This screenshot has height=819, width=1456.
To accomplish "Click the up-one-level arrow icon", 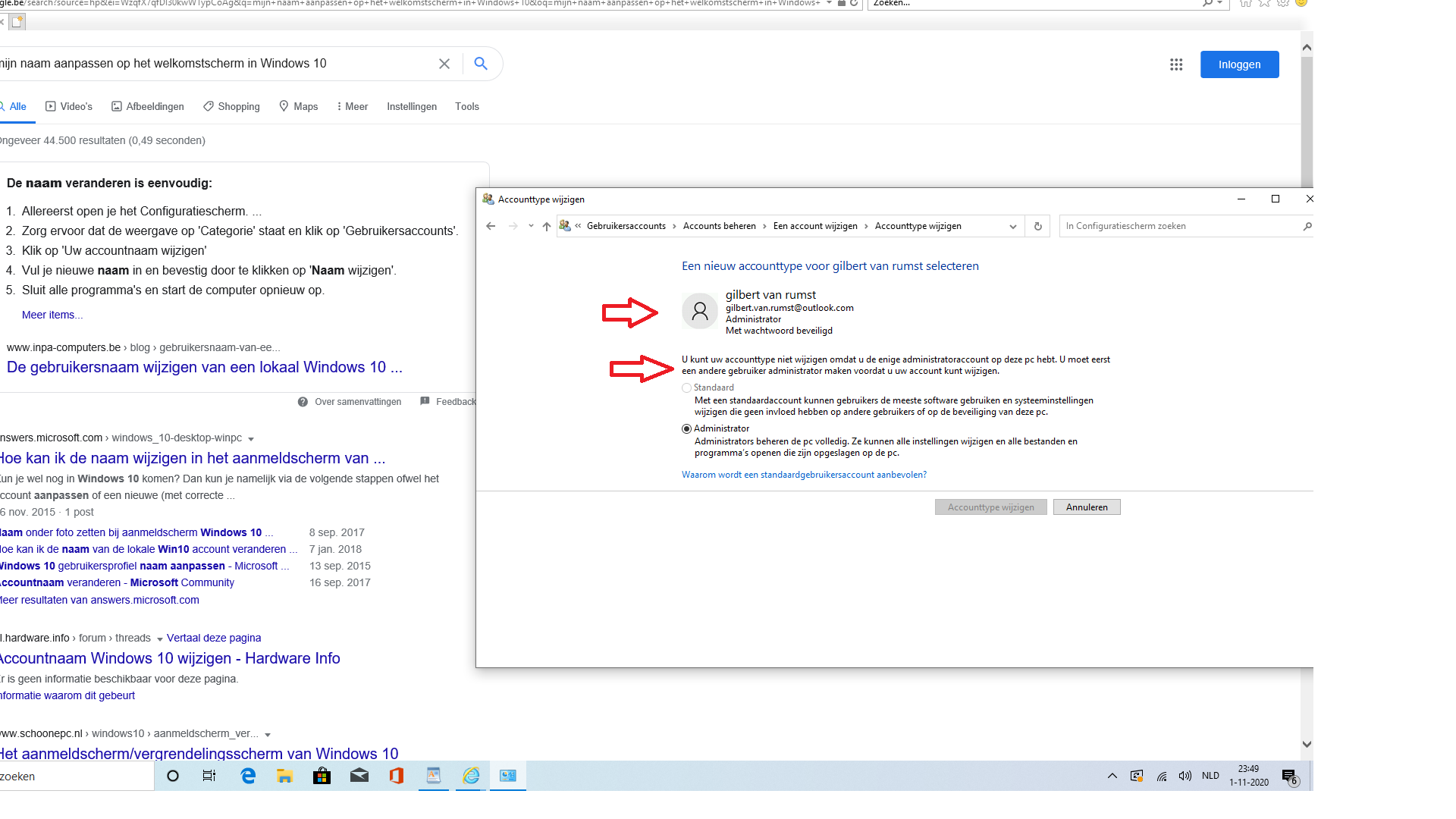I will [x=546, y=226].
